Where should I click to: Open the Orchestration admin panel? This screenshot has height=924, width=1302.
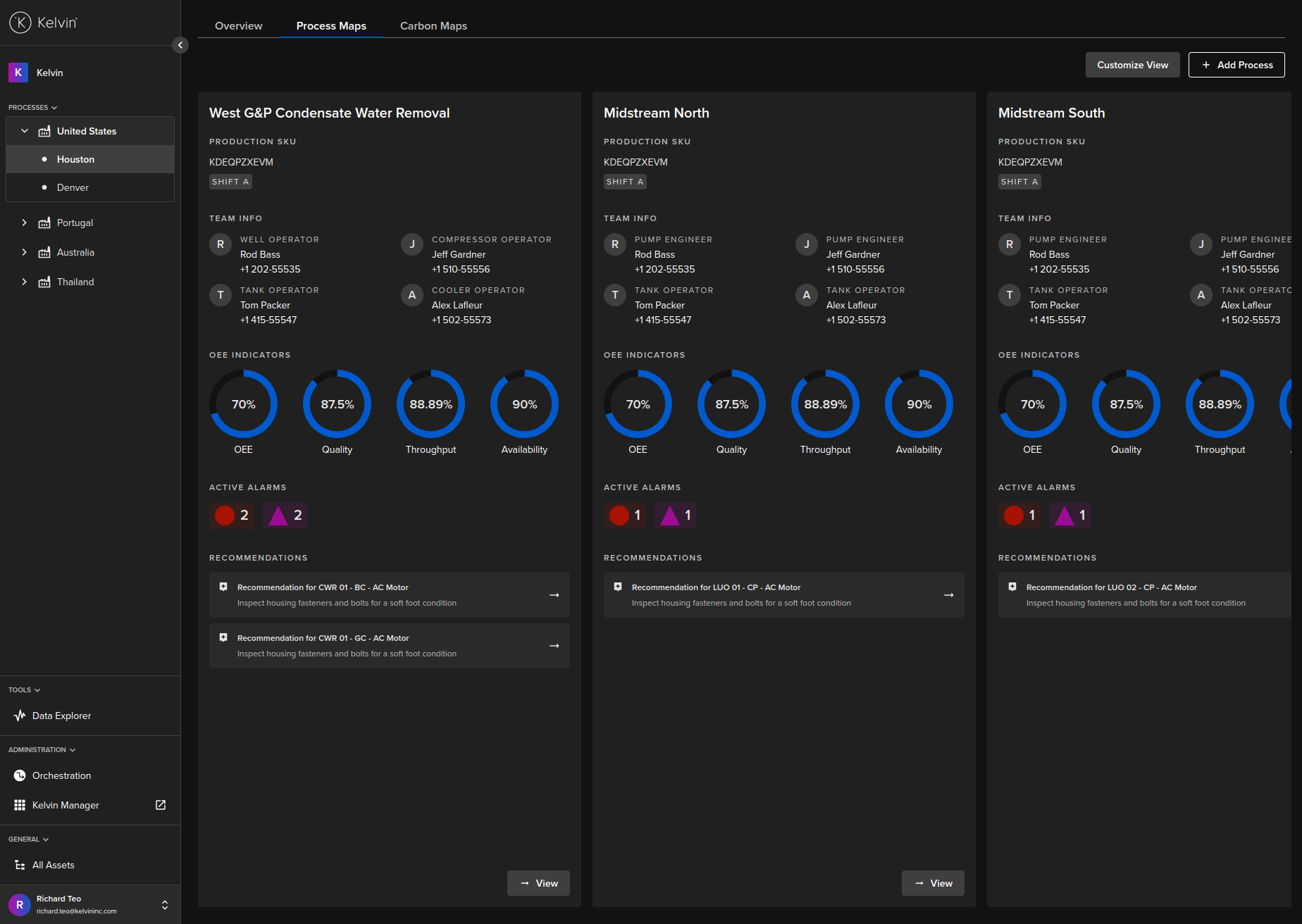tap(61, 775)
